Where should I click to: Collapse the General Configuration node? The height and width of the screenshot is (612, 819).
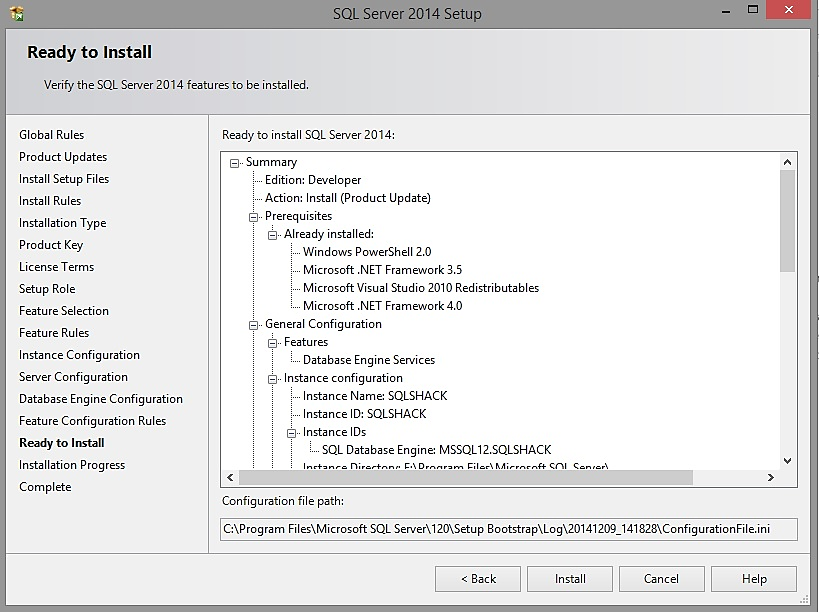click(x=253, y=325)
